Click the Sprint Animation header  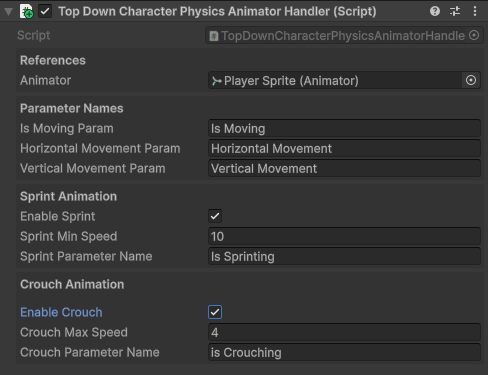pos(68,196)
